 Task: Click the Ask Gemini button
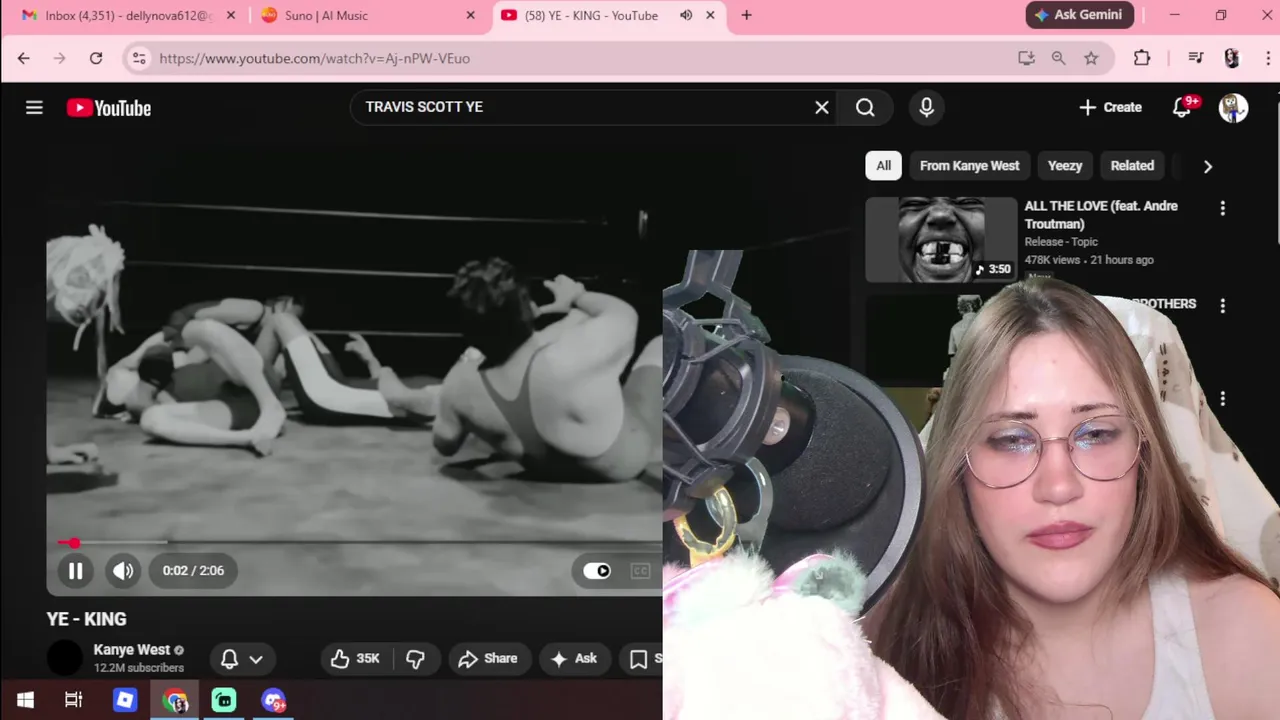point(1080,15)
